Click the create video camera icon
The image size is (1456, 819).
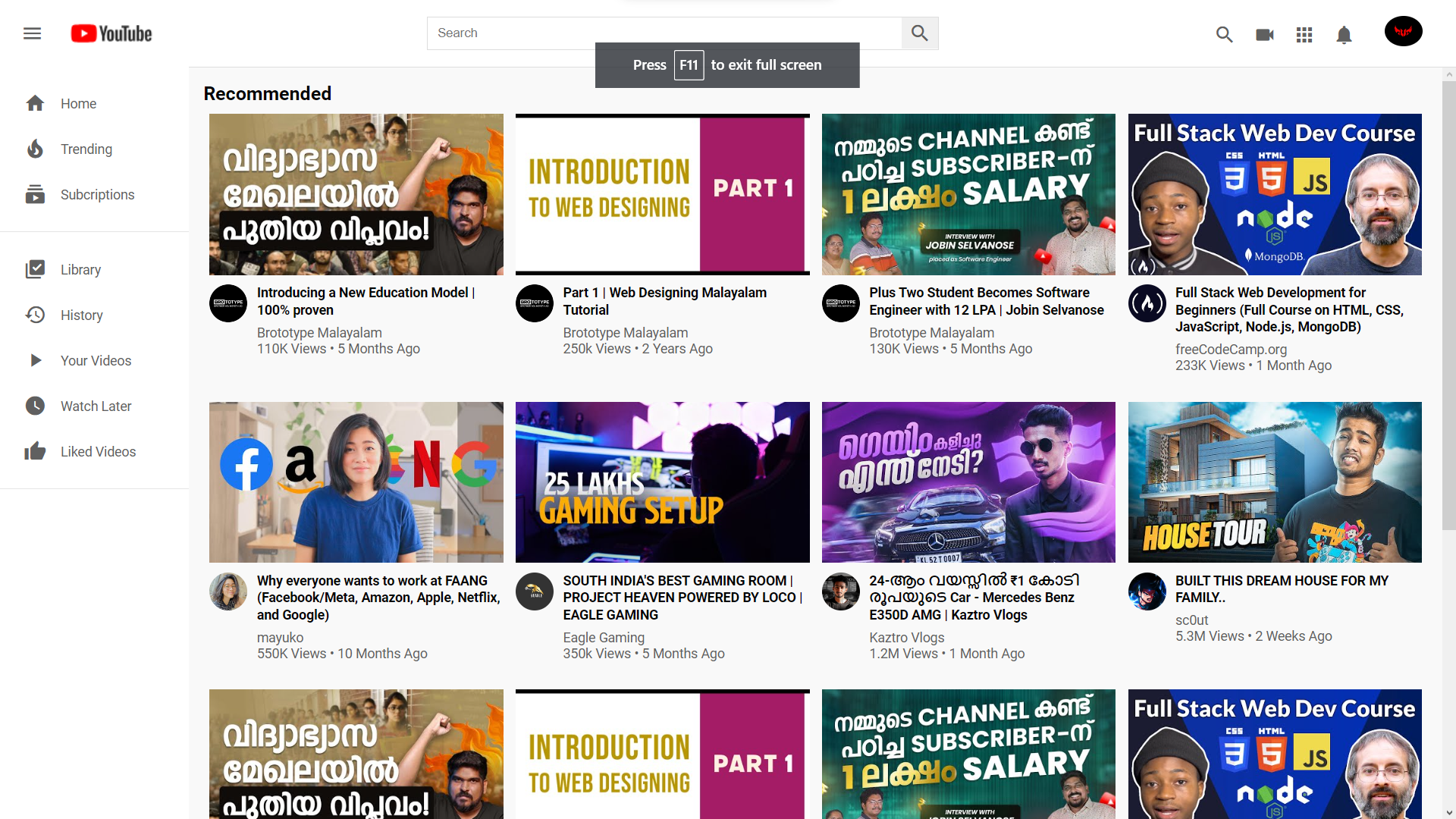point(1264,34)
